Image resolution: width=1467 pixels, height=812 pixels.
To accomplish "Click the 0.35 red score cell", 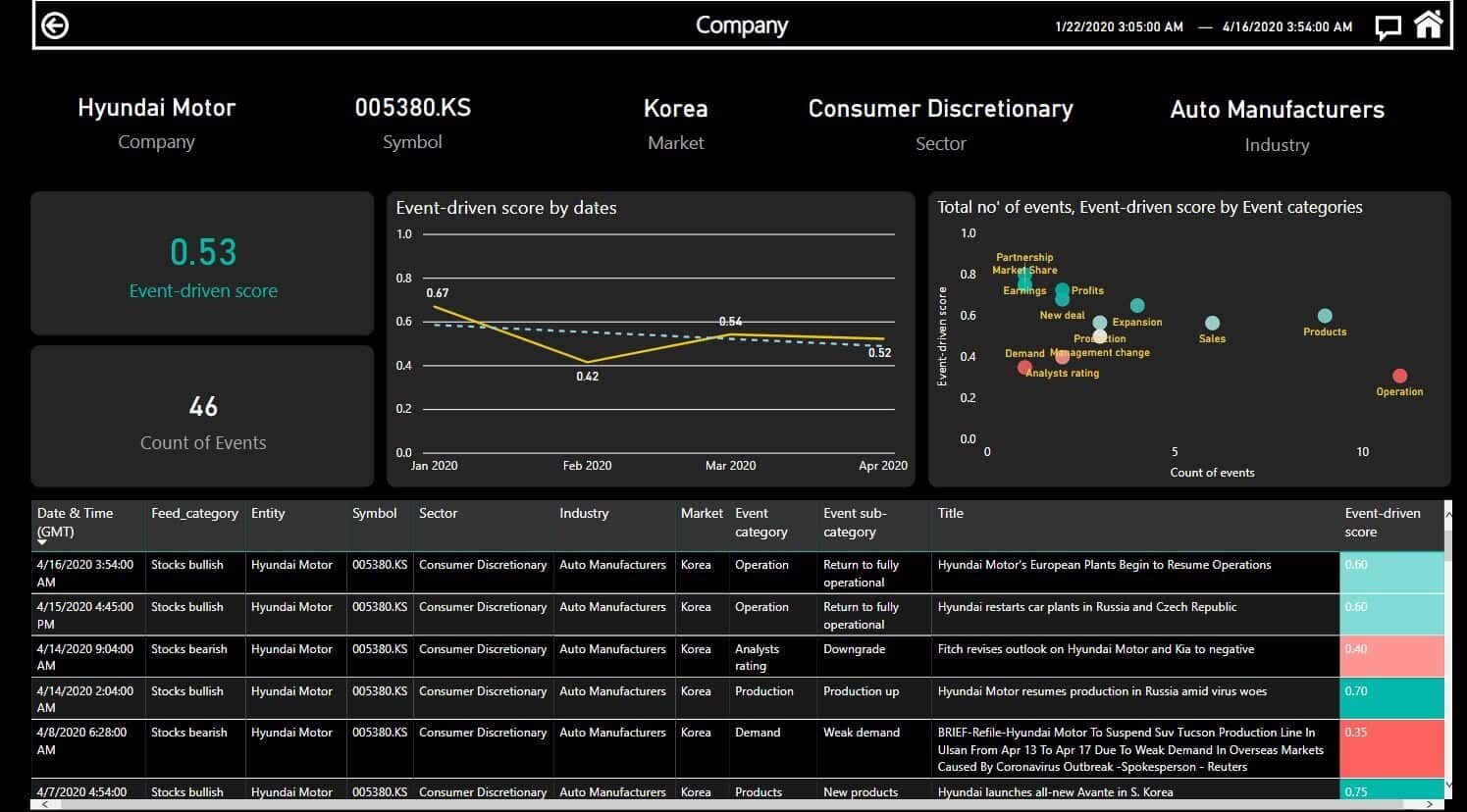I will pos(1391,749).
